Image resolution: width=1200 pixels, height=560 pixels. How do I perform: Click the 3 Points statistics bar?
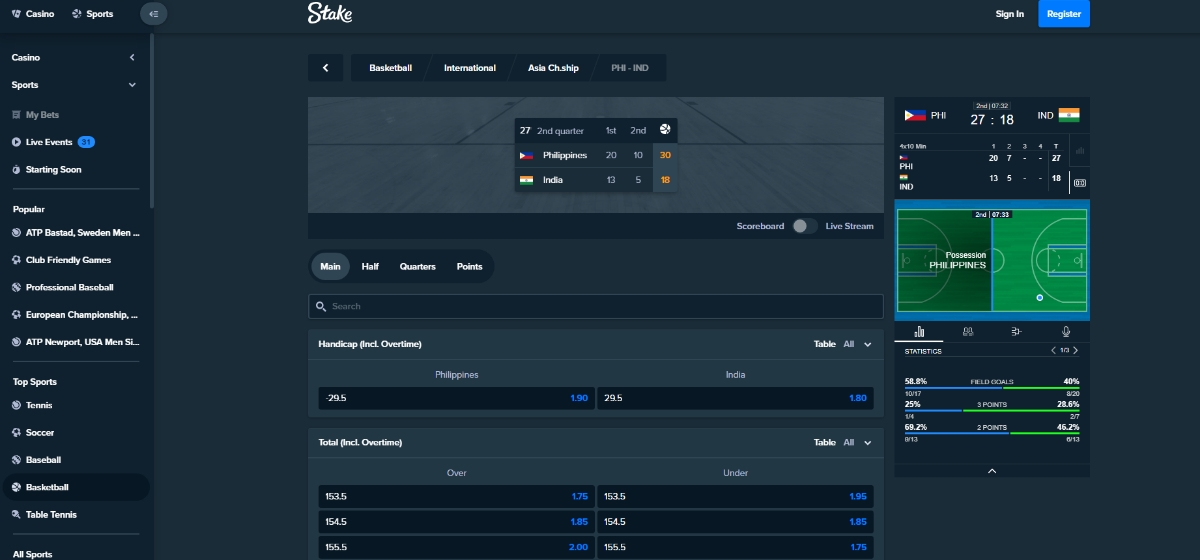[992, 410]
